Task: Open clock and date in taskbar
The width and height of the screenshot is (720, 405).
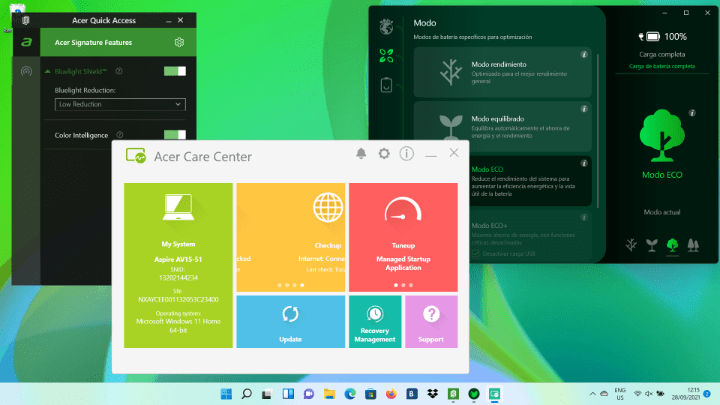Action: point(686,394)
